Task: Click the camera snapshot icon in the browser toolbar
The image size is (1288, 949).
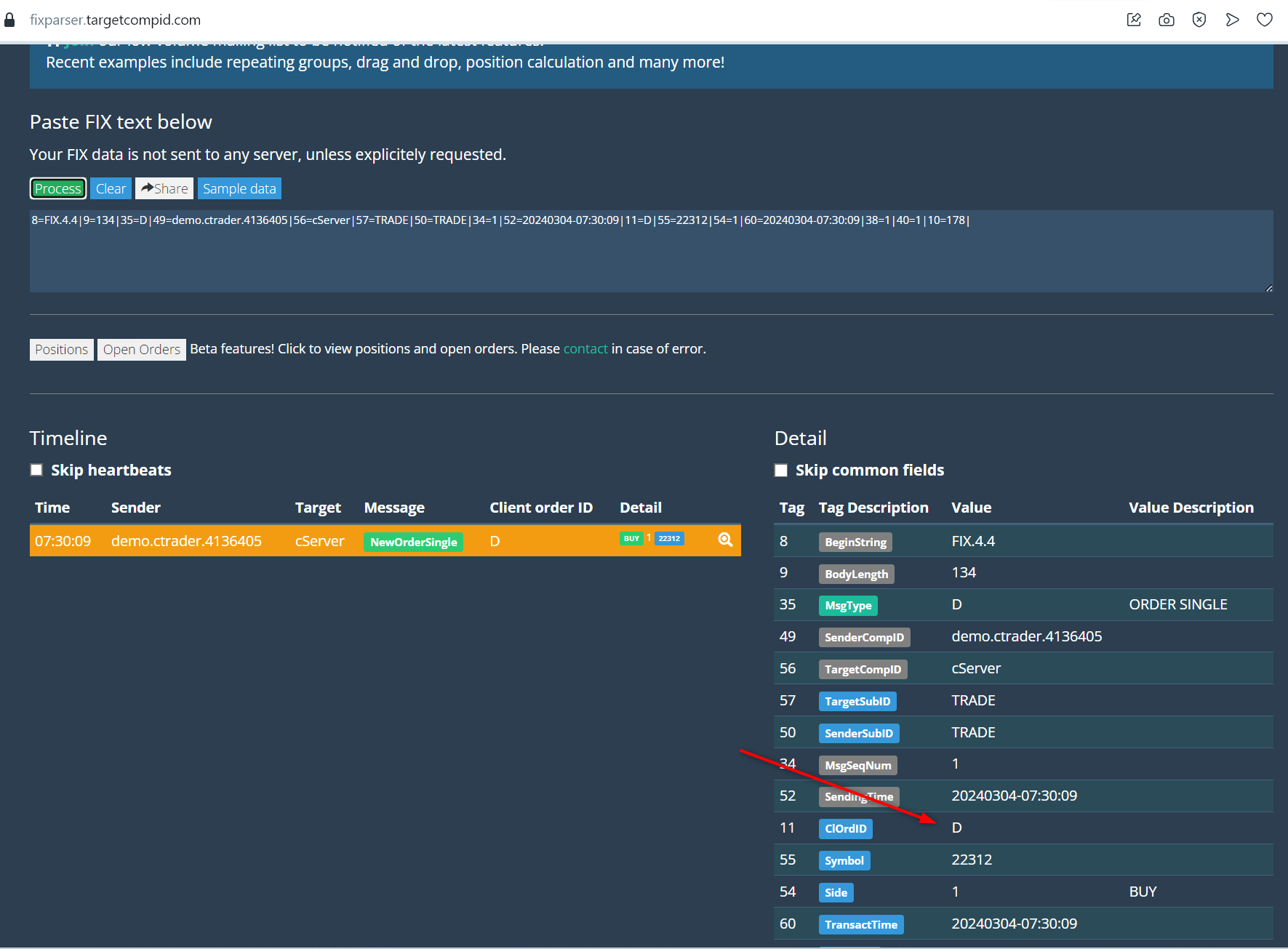Action: (1167, 20)
